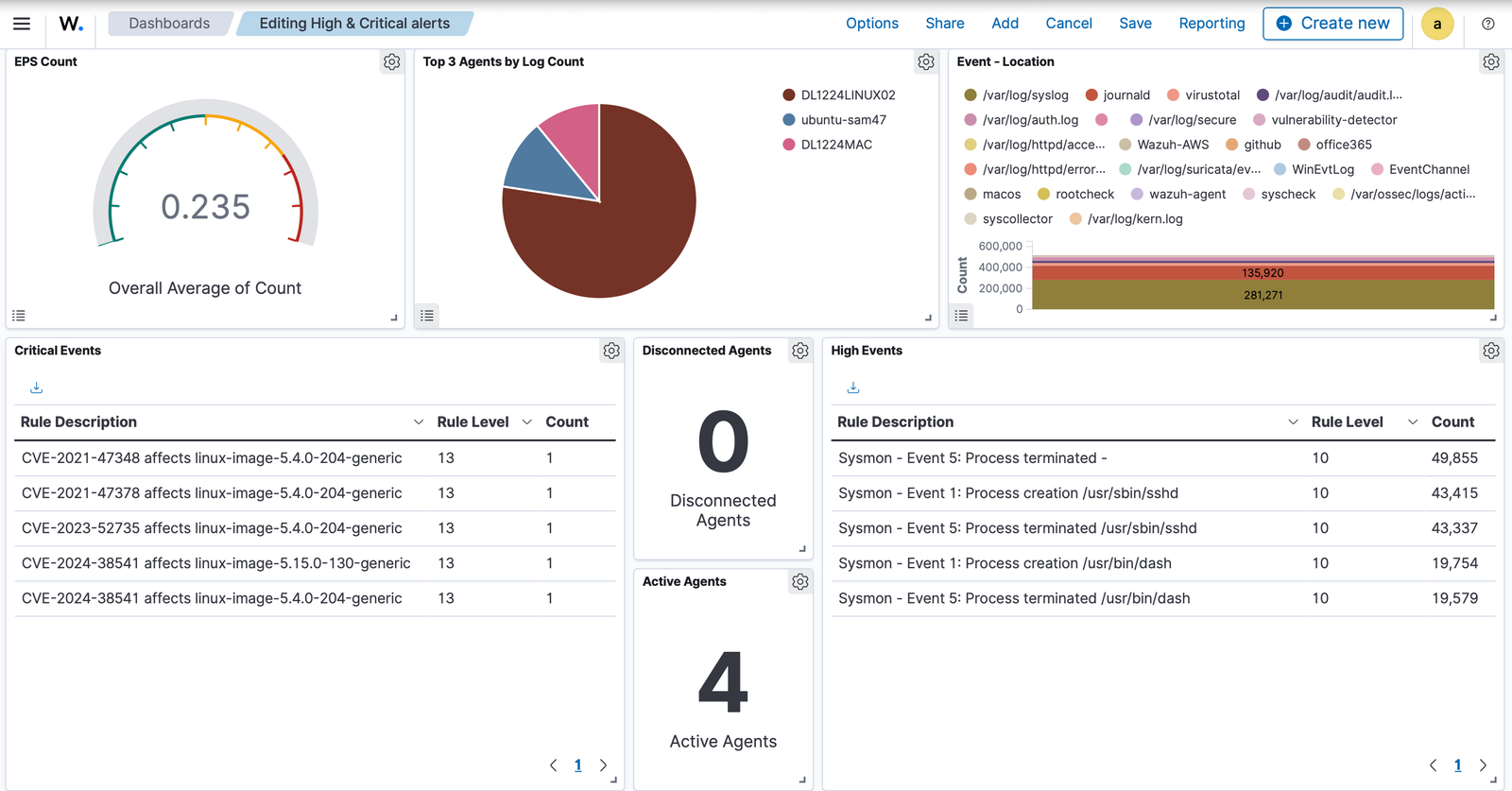Image resolution: width=1512 pixels, height=791 pixels.
Task: Open Active Agents panel gear dropdown
Action: click(800, 582)
